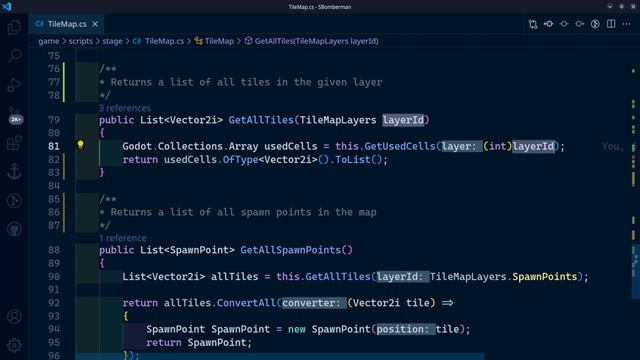Open the Extensions view
The height and width of the screenshot is (360, 640).
coord(14,143)
